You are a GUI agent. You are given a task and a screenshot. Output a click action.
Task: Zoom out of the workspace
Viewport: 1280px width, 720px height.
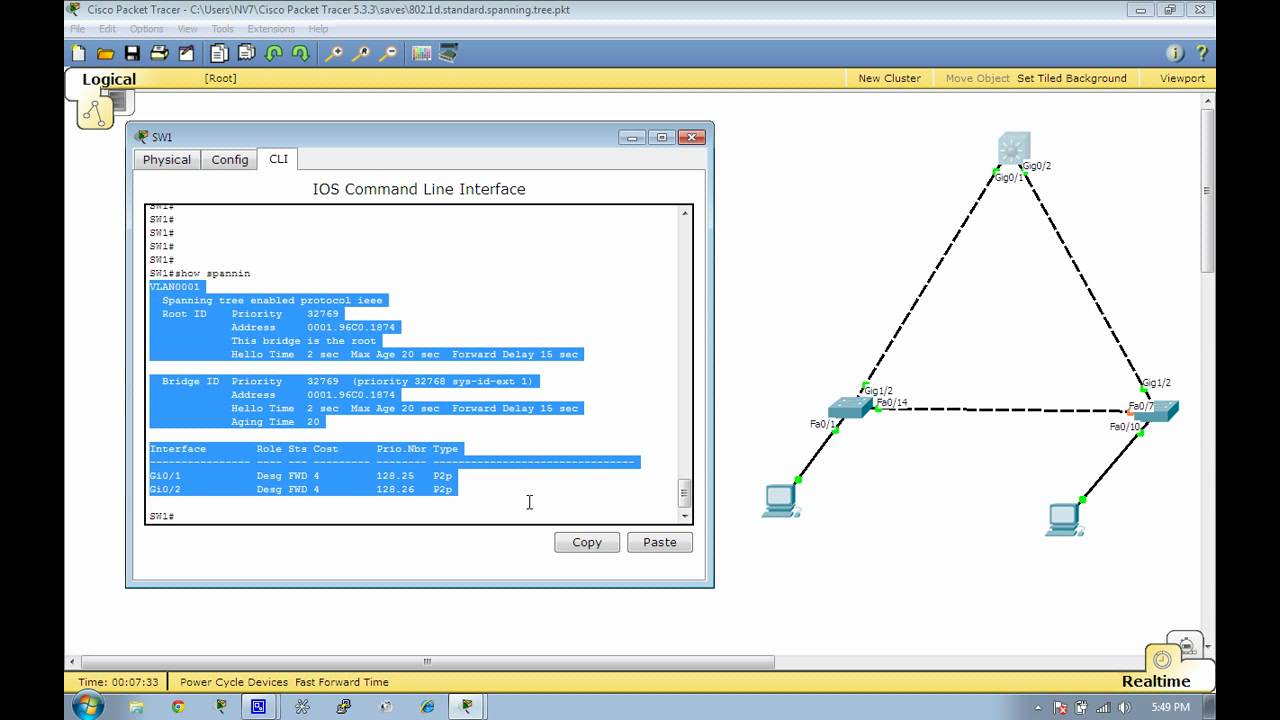pyautogui.click(x=389, y=53)
